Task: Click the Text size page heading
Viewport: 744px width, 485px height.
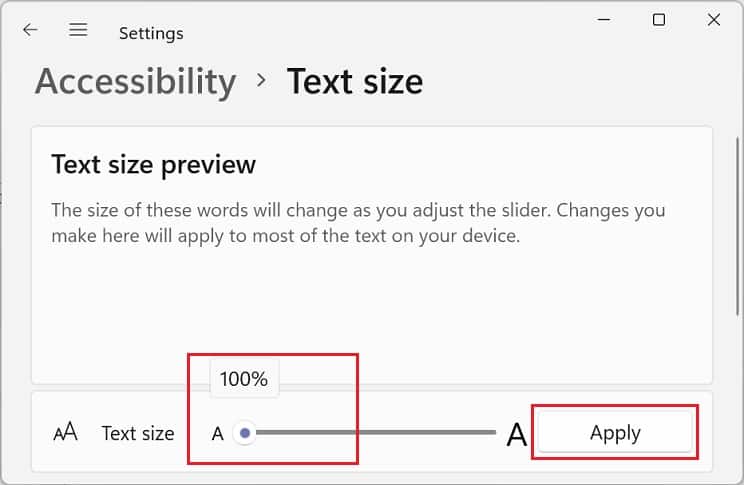Action: [x=355, y=81]
